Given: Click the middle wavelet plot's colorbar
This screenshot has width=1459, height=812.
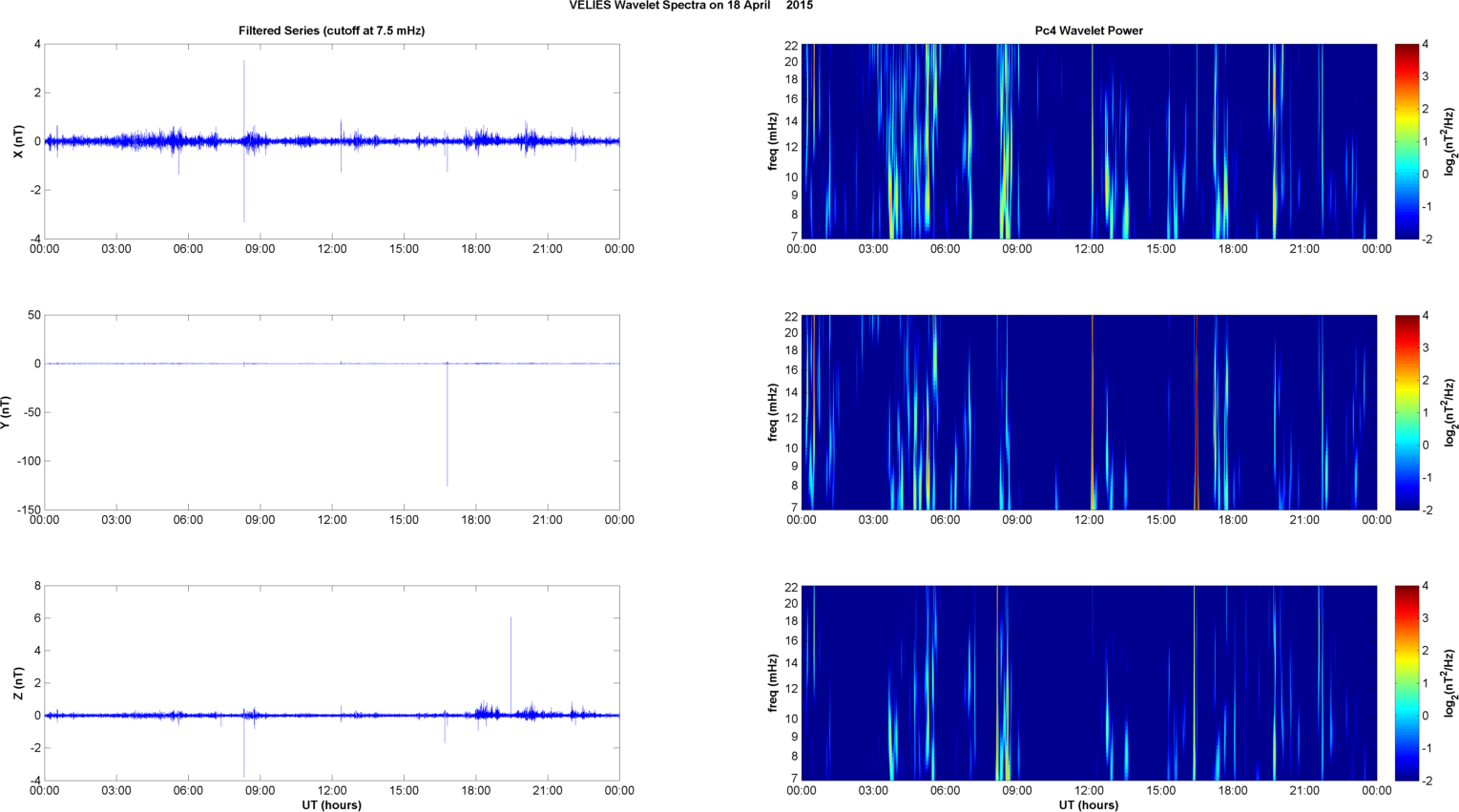Looking at the screenshot, I should coord(1407,412).
